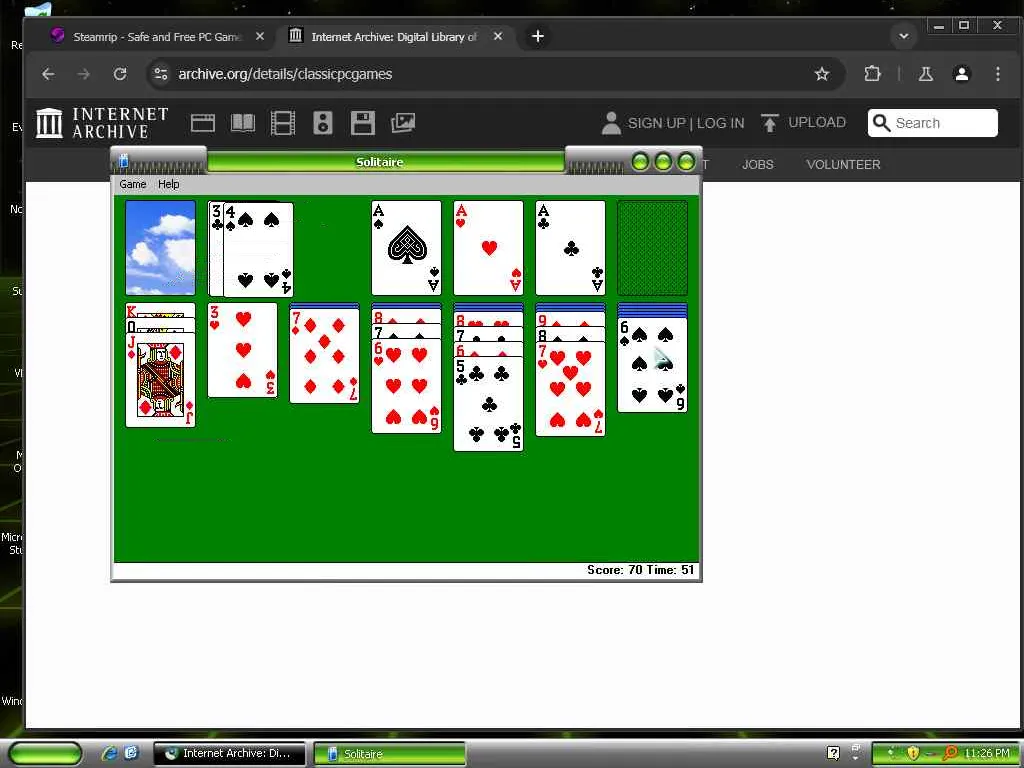Open the VOLUNTEER link
The height and width of the screenshot is (768, 1024).
843,165
